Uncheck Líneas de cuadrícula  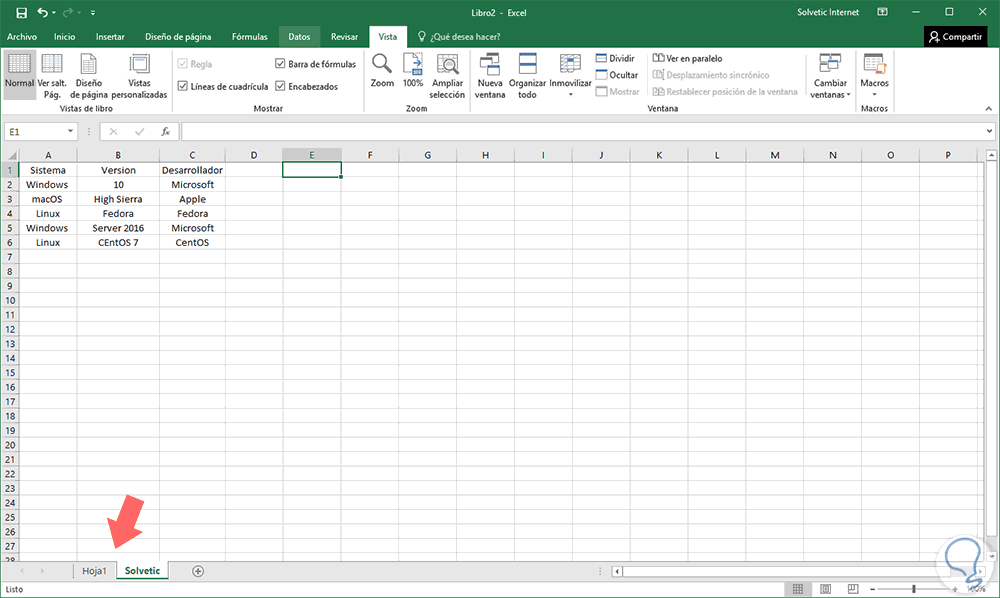point(184,86)
